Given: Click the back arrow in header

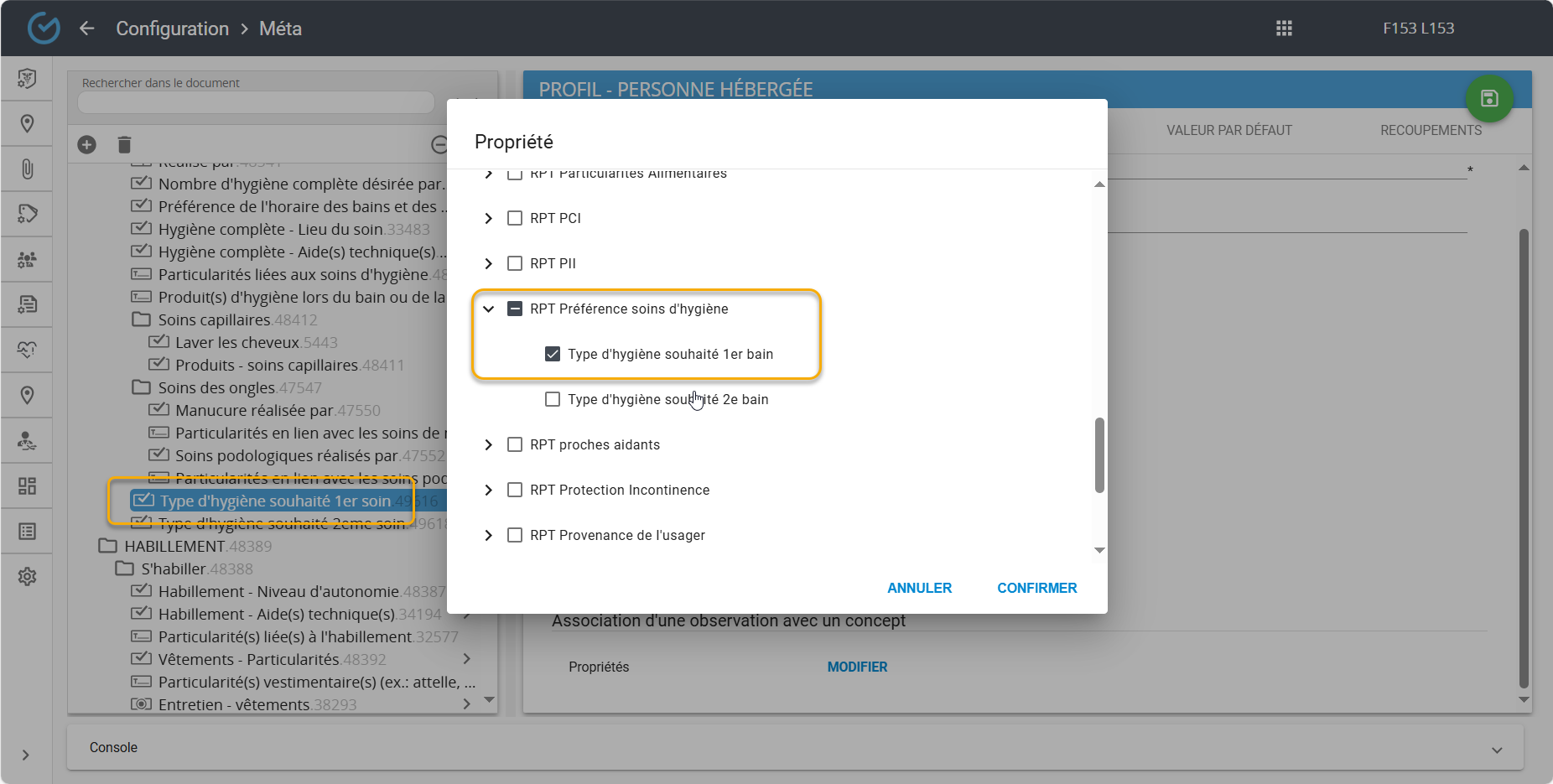Looking at the screenshot, I should tap(86, 29).
